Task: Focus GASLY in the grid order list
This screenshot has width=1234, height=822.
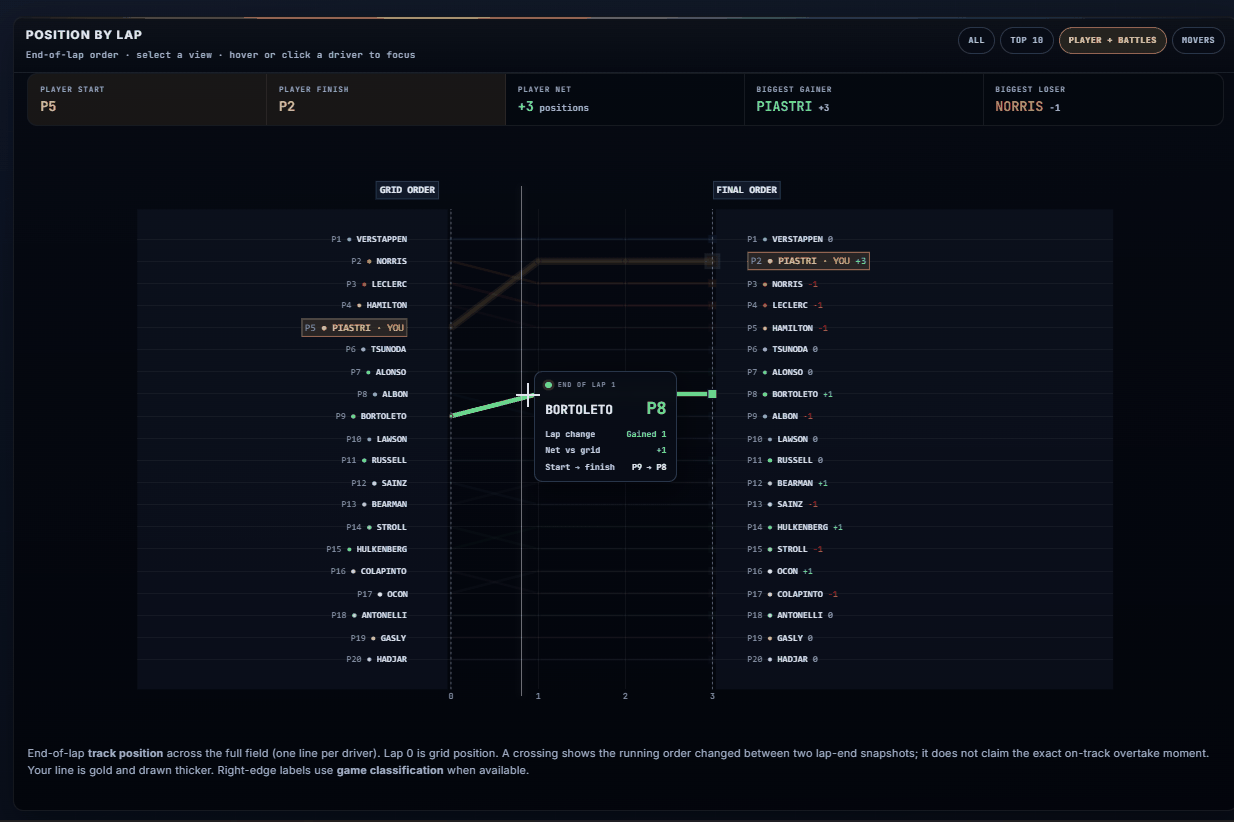Action: (x=378, y=638)
